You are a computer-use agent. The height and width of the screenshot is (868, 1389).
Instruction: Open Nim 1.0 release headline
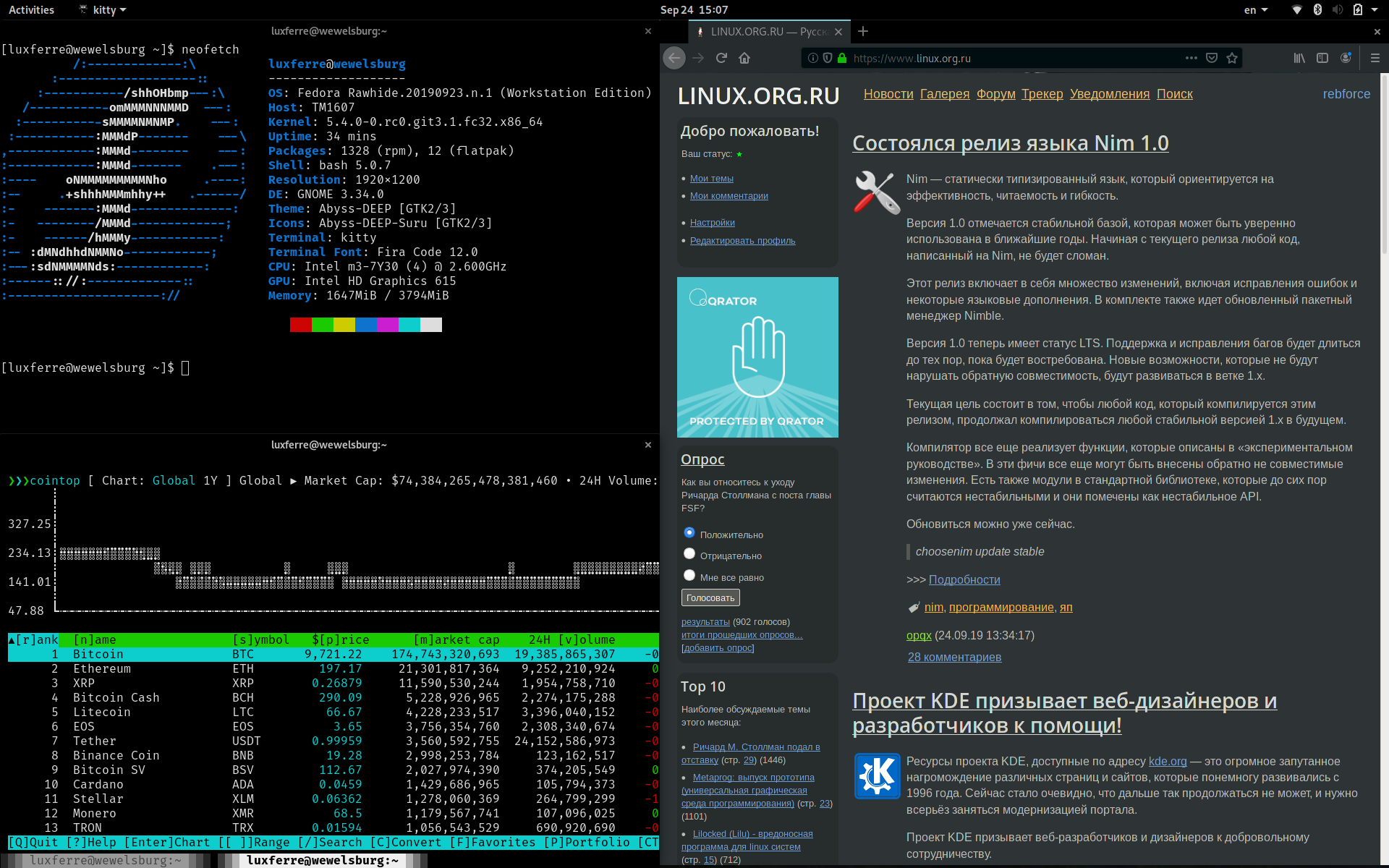click(1011, 143)
